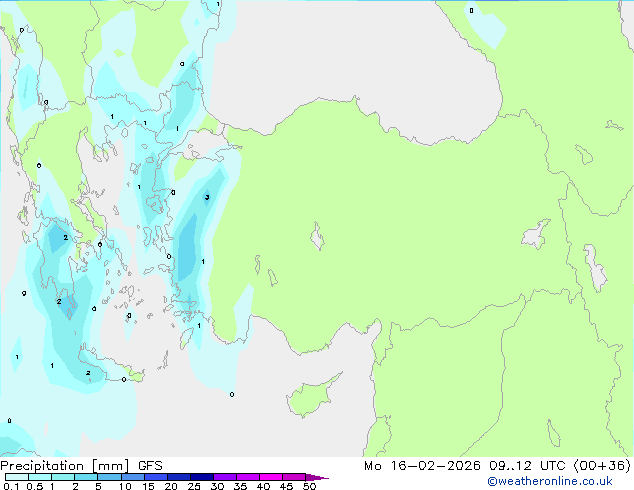The height and width of the screenshot is (490, 634).
Task: Click the legend swatch between 0.1 and 0.5
Action: (x=17, y=477)
